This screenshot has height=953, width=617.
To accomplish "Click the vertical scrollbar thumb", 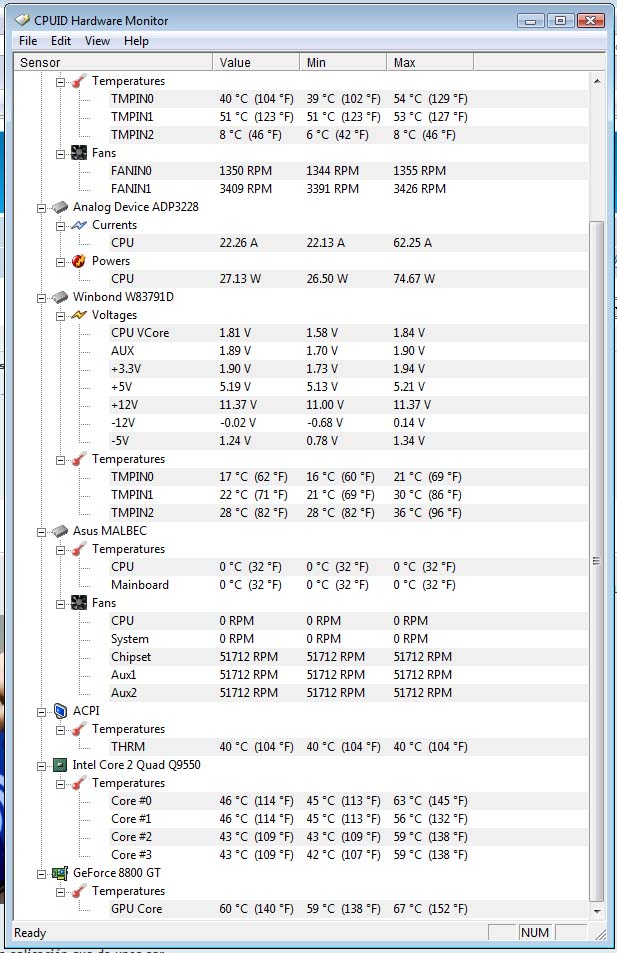I will (x=597, y=560).
